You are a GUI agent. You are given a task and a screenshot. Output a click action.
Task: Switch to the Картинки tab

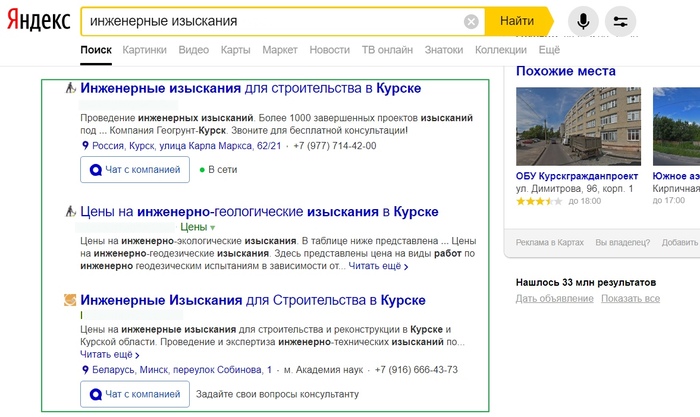(144, 49)
